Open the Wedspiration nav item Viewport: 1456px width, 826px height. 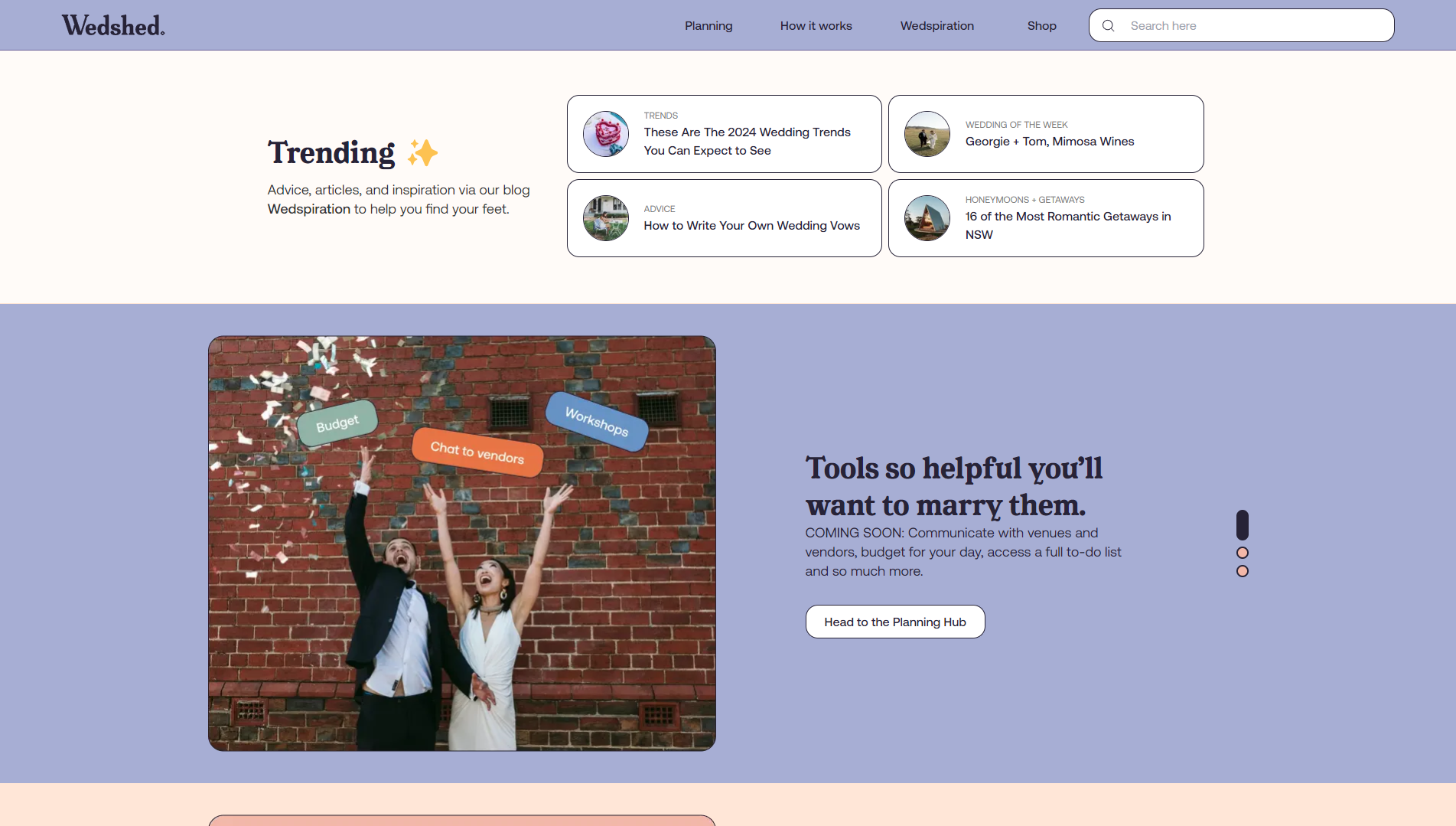pyautogui.click(x=936, y=26)
